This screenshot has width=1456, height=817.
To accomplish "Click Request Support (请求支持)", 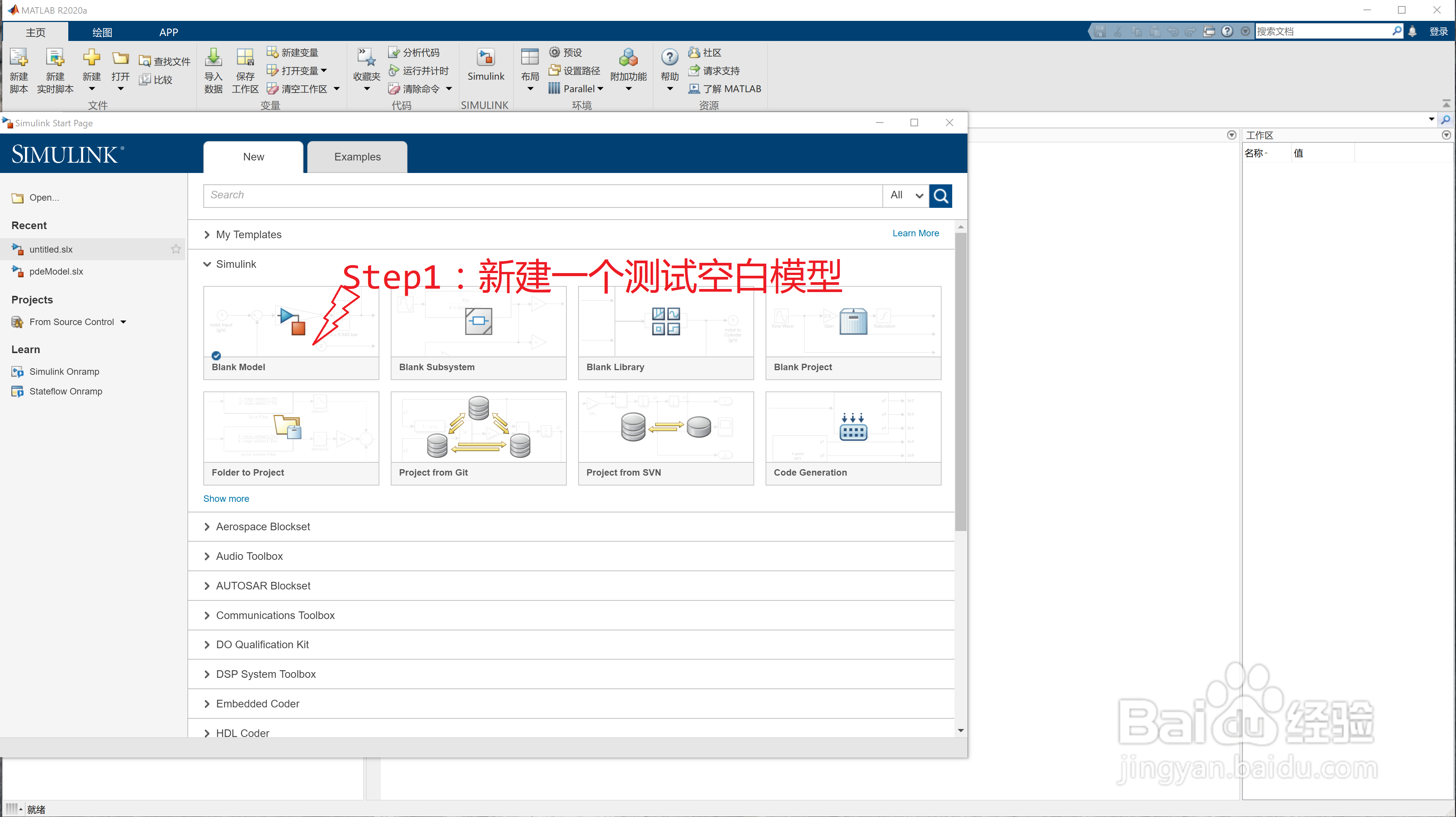I will click(x=714, y=71).
